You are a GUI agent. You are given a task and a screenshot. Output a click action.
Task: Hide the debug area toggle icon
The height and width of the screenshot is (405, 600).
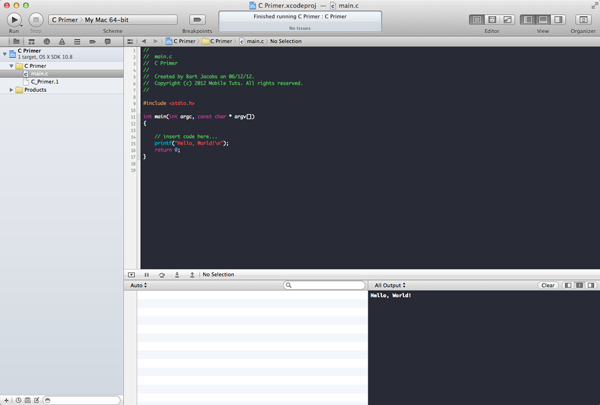pyautogui.click(x=131, y=275)
